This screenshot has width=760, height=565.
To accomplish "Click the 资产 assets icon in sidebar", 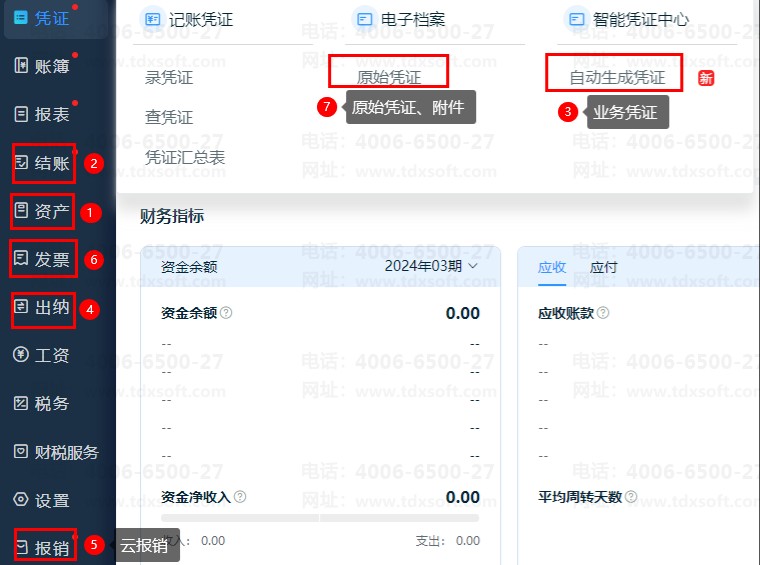I will point(21,210).
